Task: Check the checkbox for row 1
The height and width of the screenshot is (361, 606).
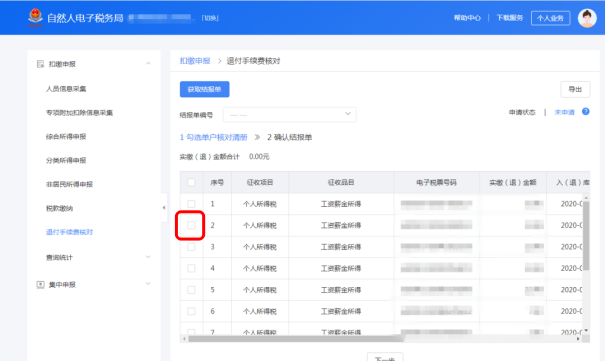Action: click(191, 204)
